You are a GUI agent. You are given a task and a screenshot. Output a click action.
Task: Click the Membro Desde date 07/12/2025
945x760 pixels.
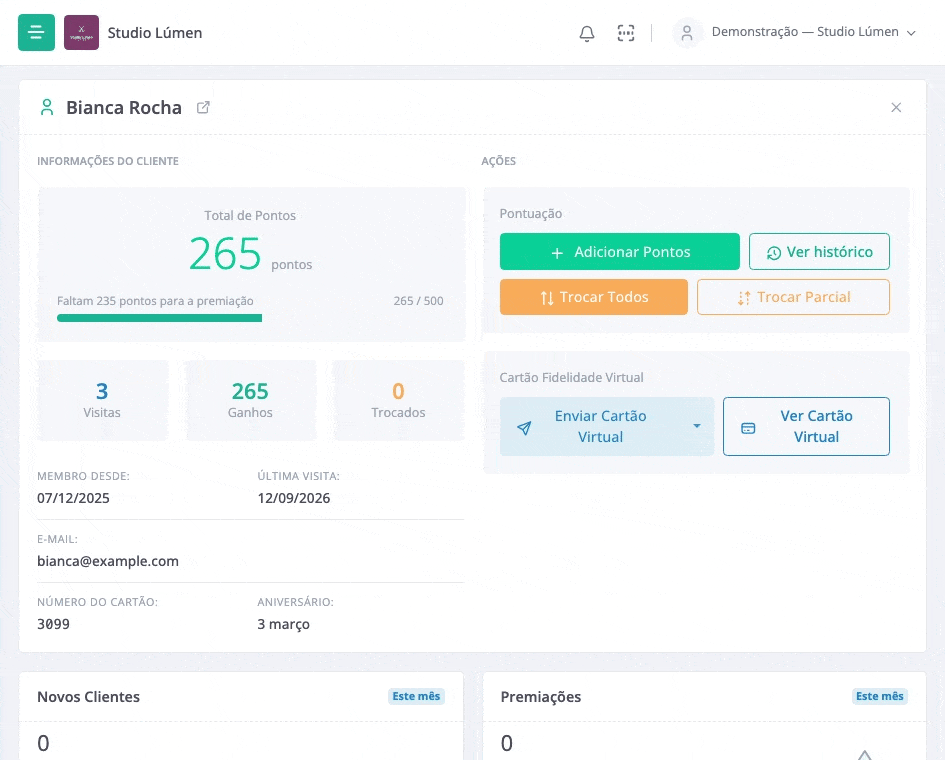74,498
